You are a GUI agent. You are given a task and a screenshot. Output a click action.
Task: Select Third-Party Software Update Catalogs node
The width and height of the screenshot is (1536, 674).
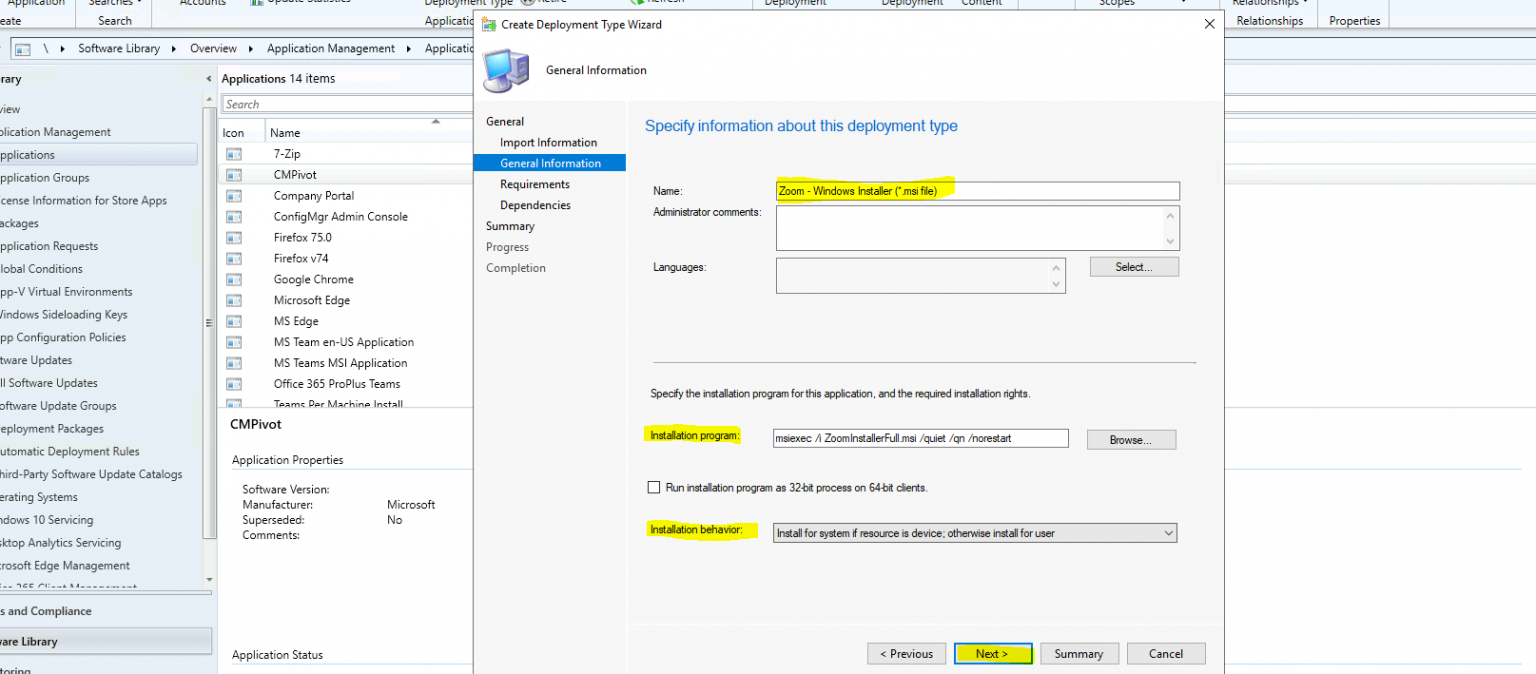[x=90, y=475]
